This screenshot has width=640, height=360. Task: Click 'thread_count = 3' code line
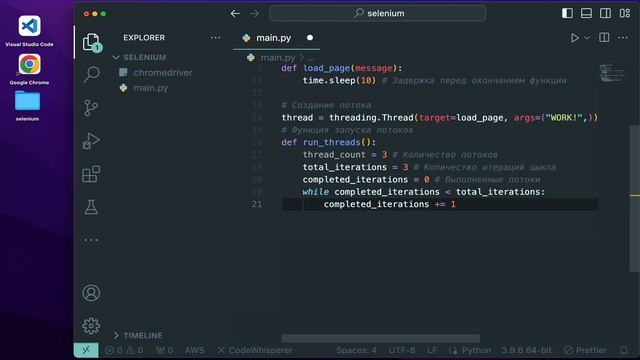coord(345,155)
